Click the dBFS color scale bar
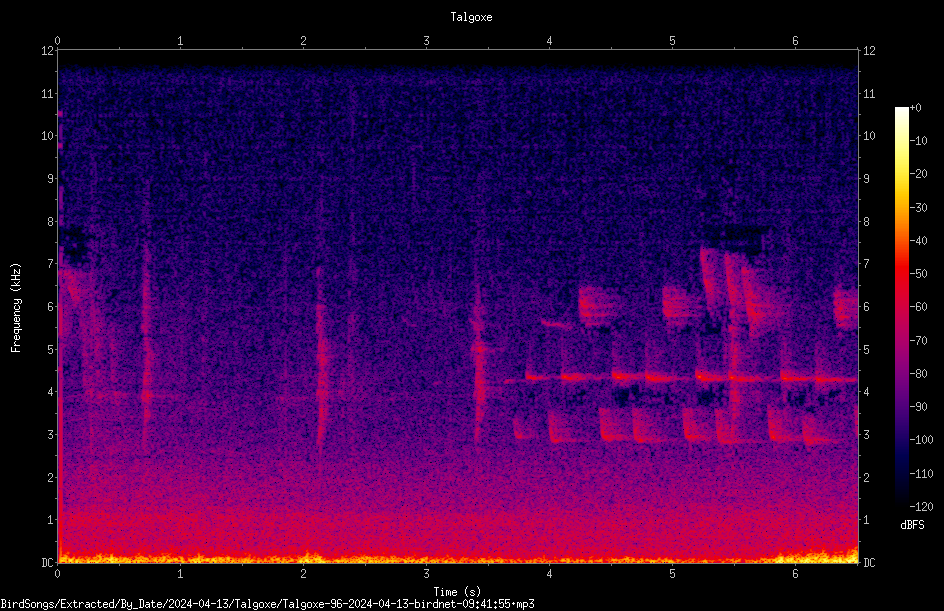Screen dimensions: 944x611 pyautogui.click(x=901, y=306)
